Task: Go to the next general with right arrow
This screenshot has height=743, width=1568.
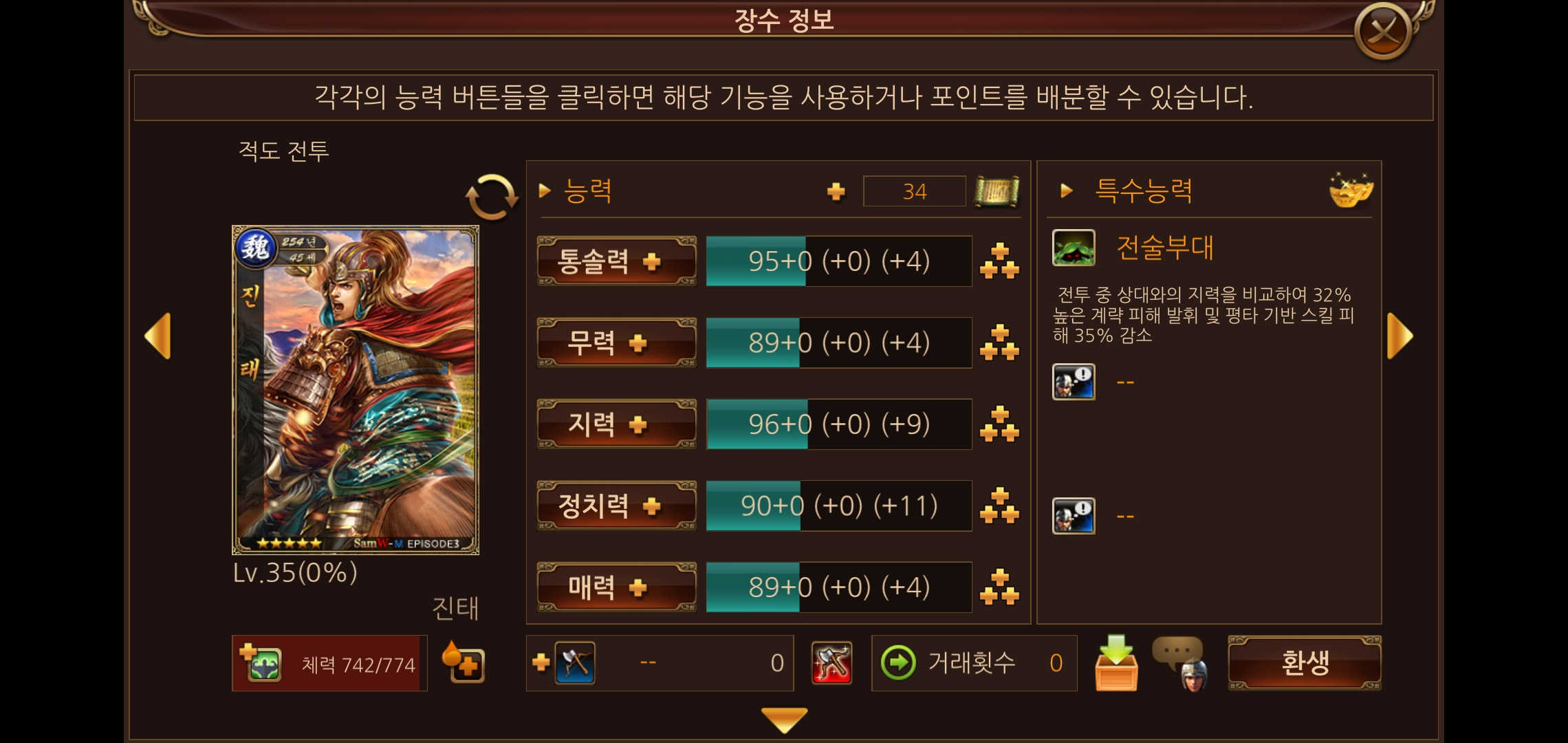Action: pos(1400,336)
